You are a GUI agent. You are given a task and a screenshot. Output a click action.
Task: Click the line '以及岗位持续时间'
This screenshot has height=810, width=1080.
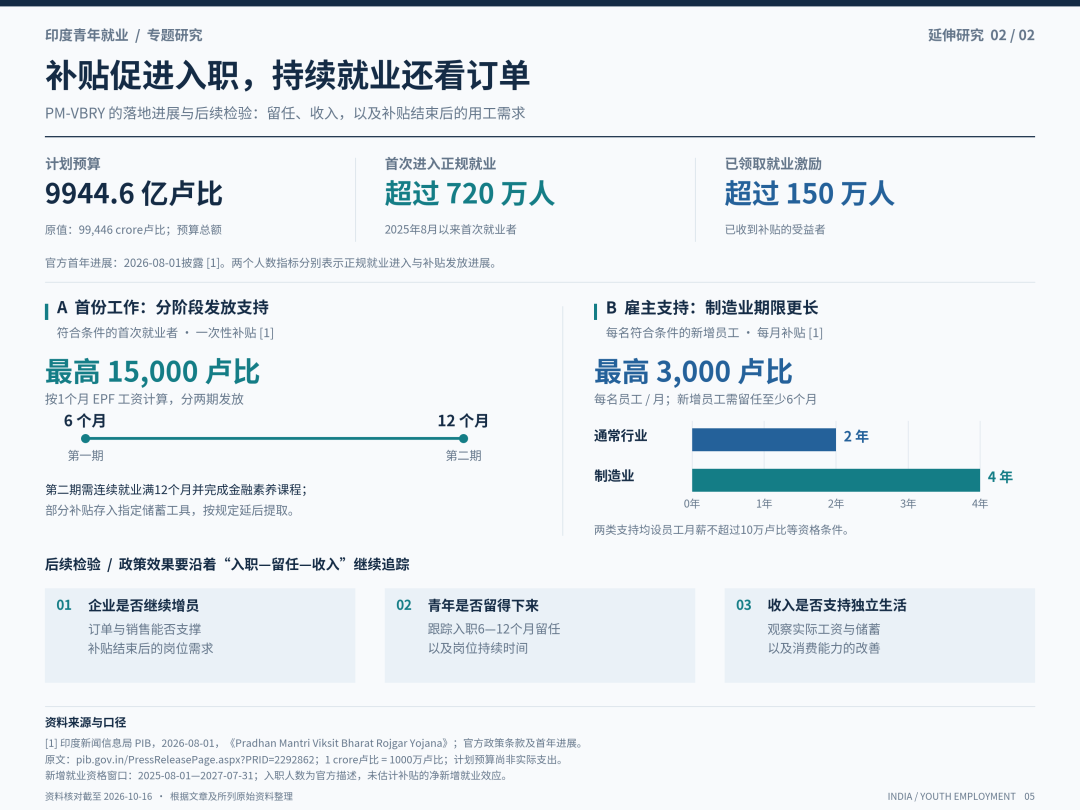click(478, 649)
